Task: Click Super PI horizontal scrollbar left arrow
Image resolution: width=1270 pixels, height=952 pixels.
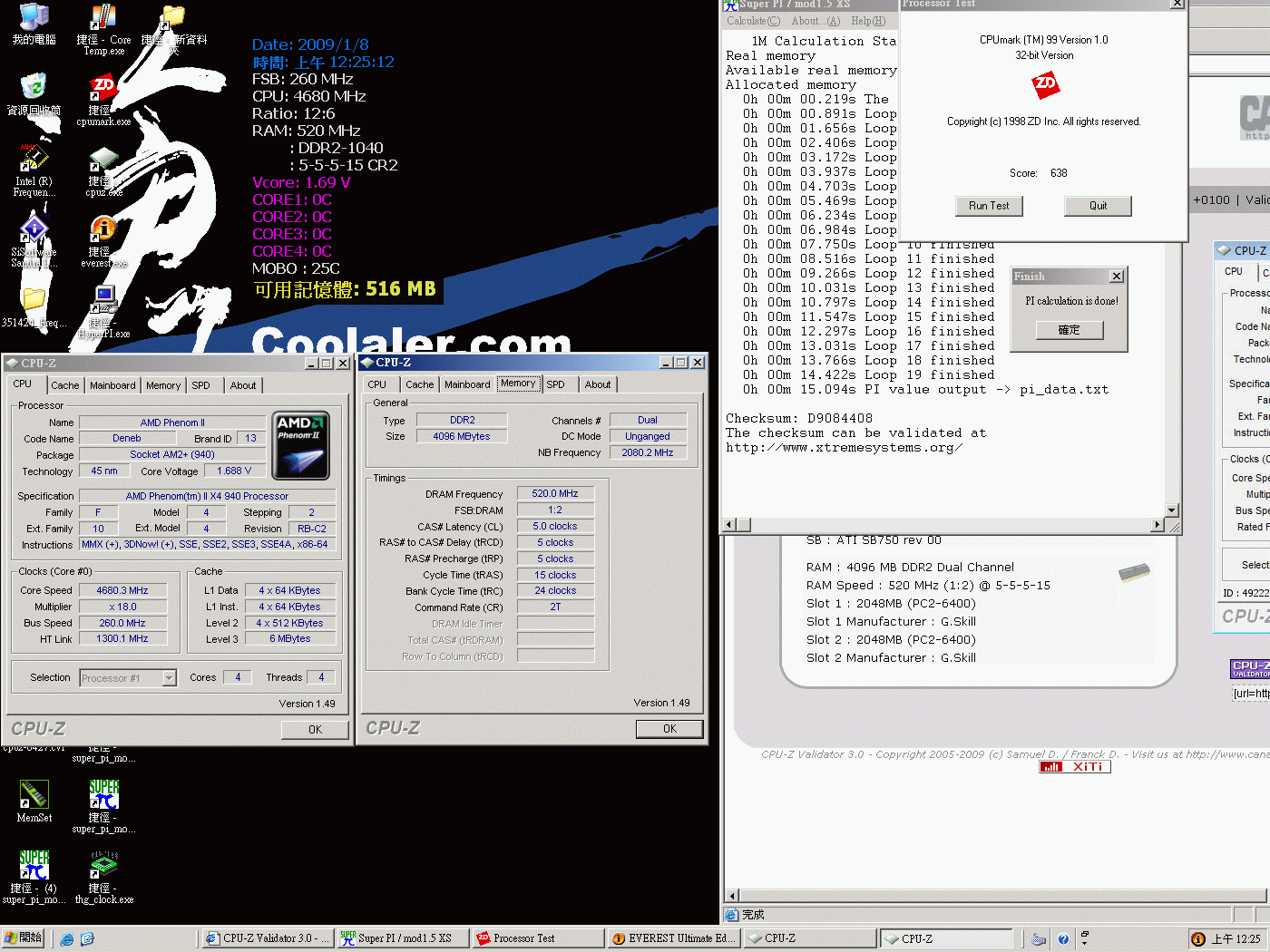Action: (x=729, y=525)
